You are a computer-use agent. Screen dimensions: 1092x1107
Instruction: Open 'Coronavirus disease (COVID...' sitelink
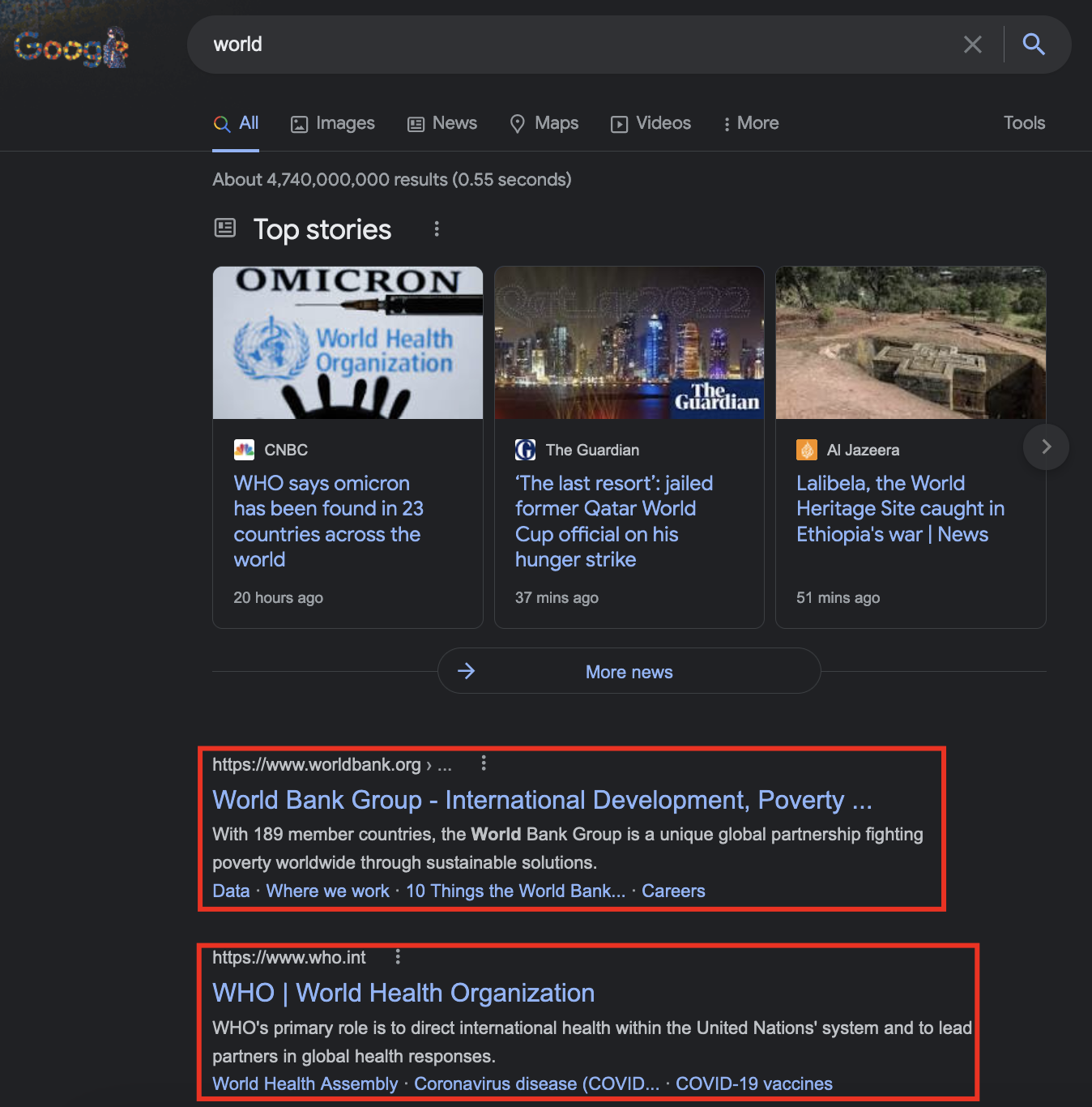click(x=536, y=1083)
